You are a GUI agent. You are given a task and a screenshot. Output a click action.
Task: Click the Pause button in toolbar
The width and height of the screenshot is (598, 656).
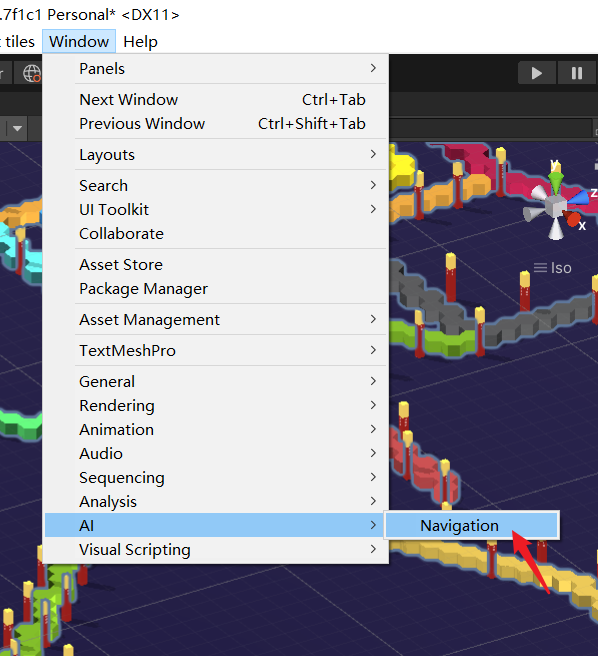point(577,73)
